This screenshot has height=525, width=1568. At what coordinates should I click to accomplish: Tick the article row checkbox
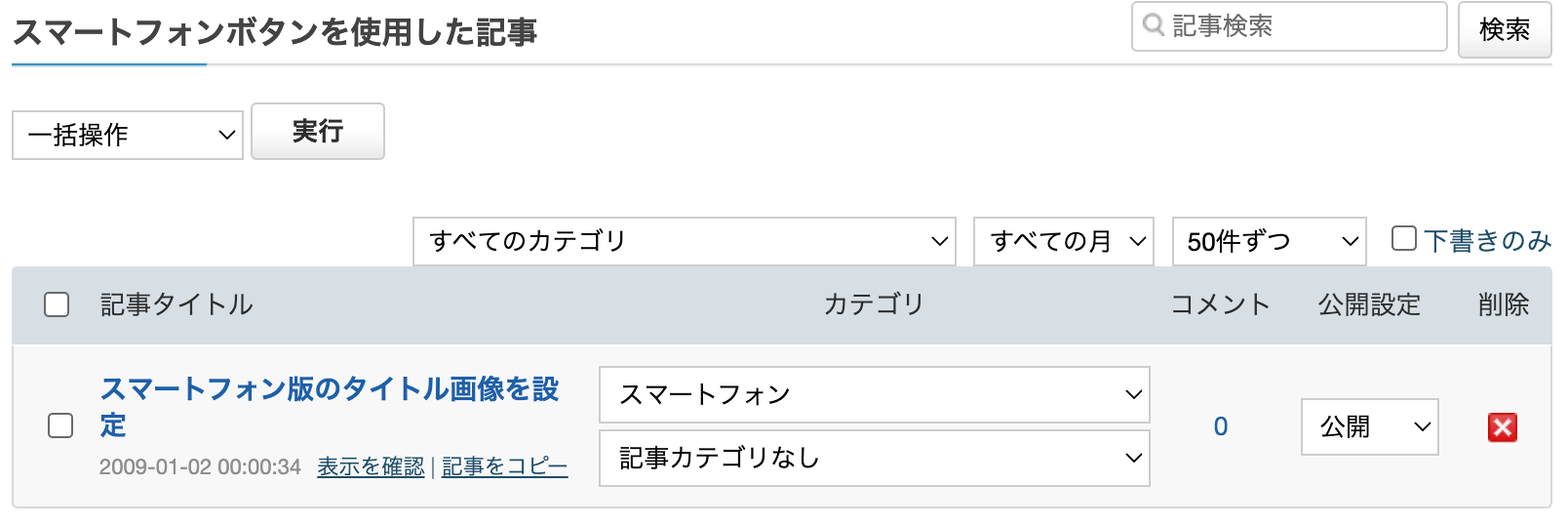60,425
